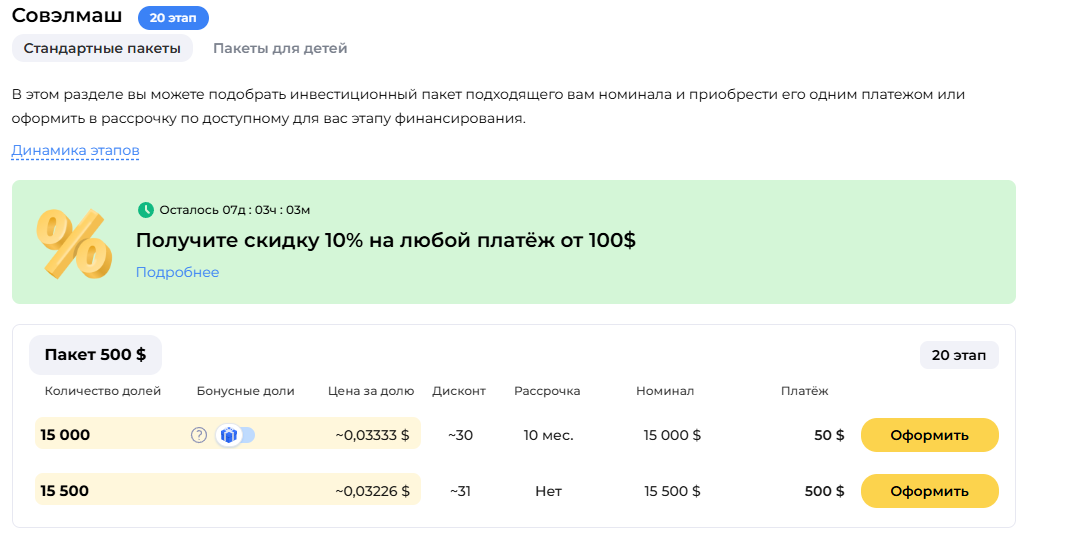This screenshot has height=535, width=1085.
Task: Toggle the bonus shares gift switch
Action: (x=235, y=435)
